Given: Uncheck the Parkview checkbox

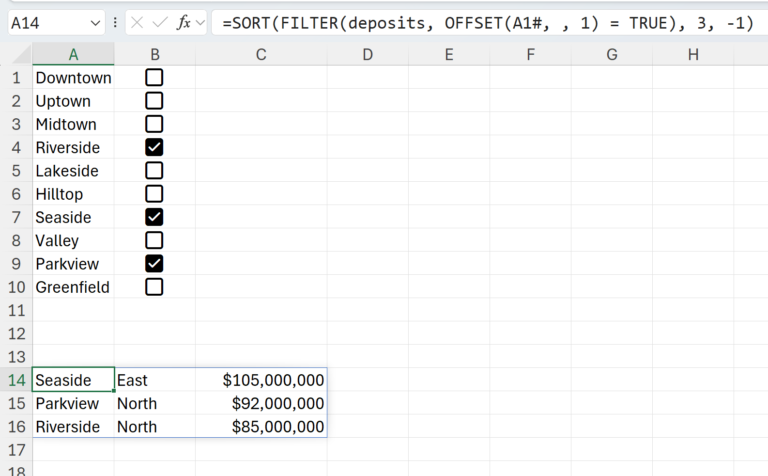Looking at the screenshot, I should [154, 263].
